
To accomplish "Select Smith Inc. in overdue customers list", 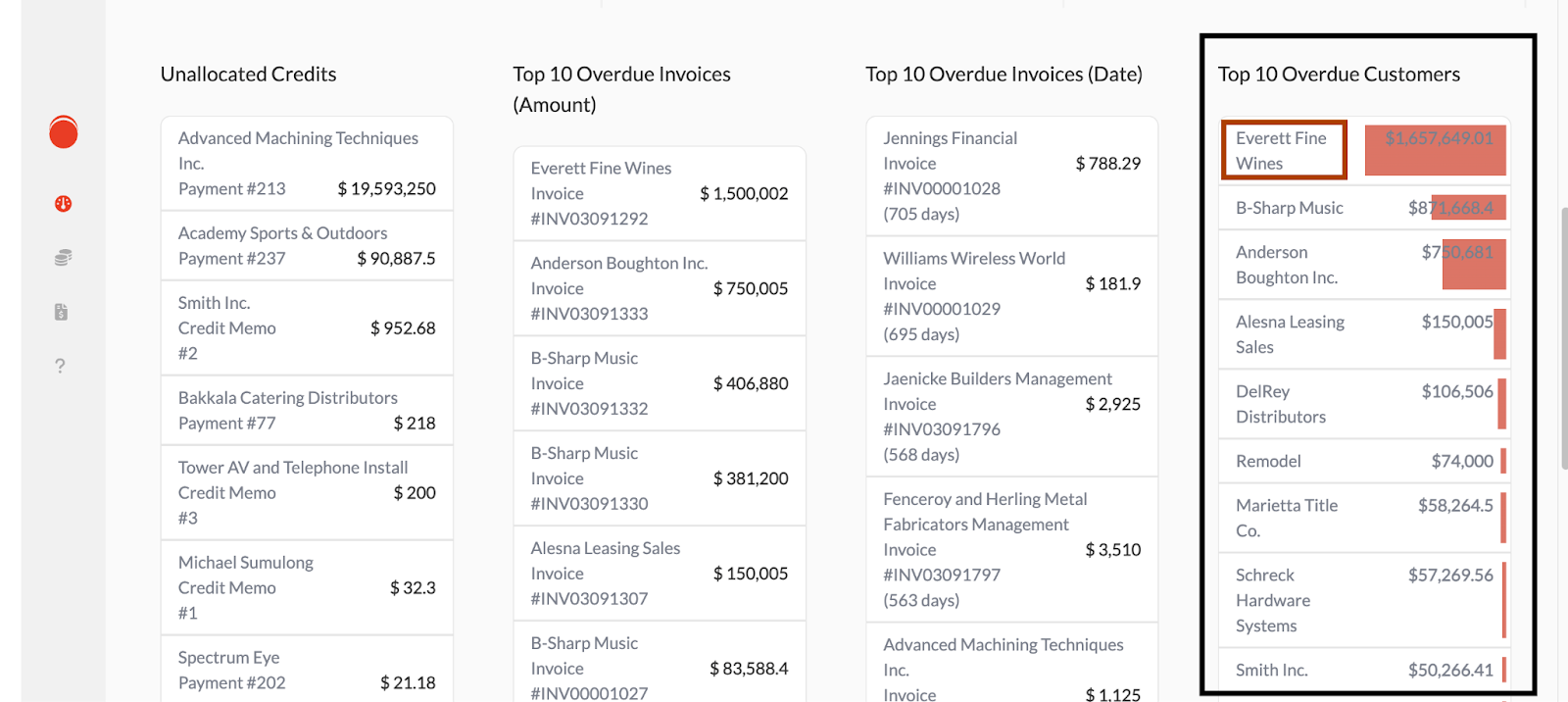I will click(1364, 671).
